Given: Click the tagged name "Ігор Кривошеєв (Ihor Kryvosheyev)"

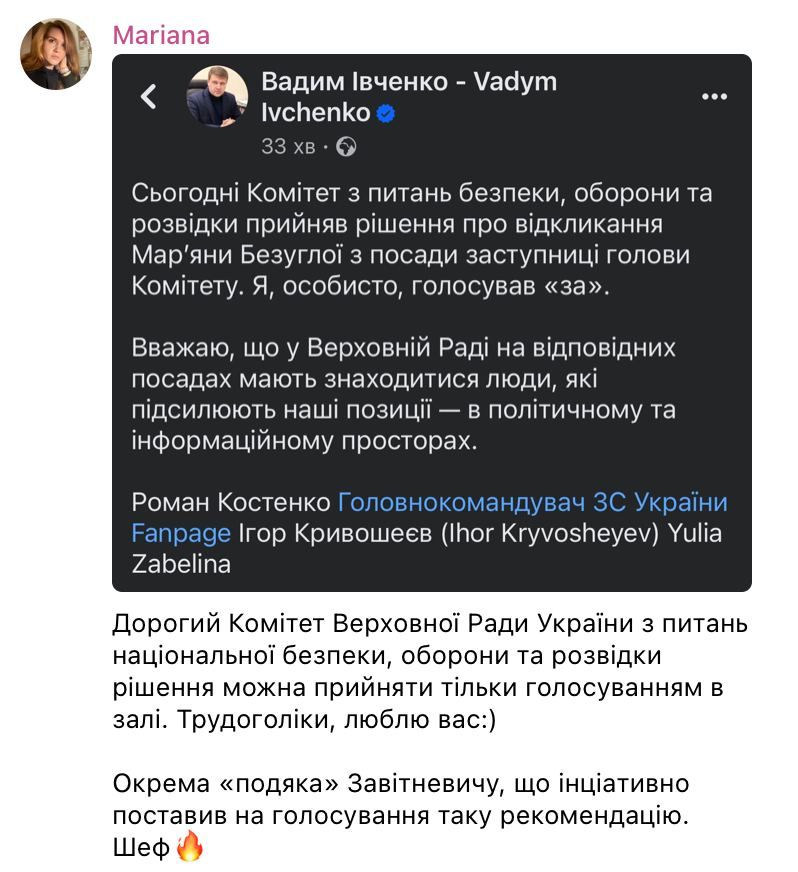Looking at the screenshot, I should coord(448,533).
